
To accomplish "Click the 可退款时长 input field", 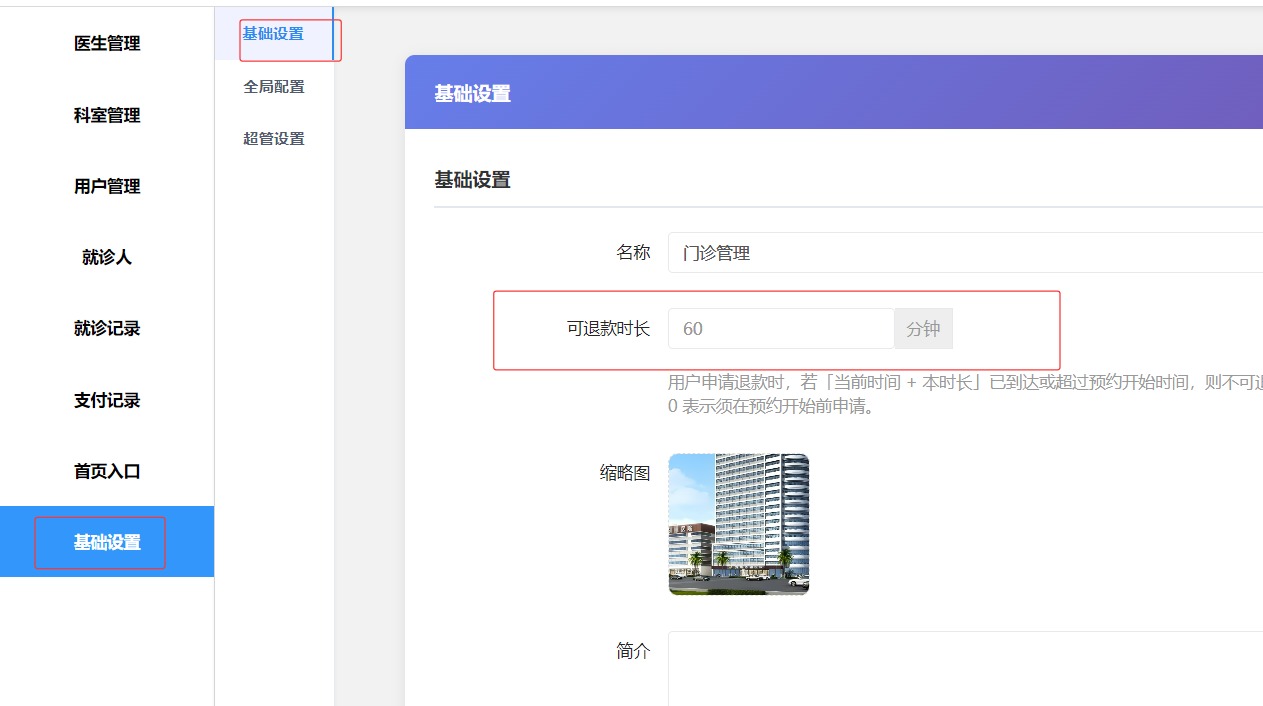I will 781,328.
